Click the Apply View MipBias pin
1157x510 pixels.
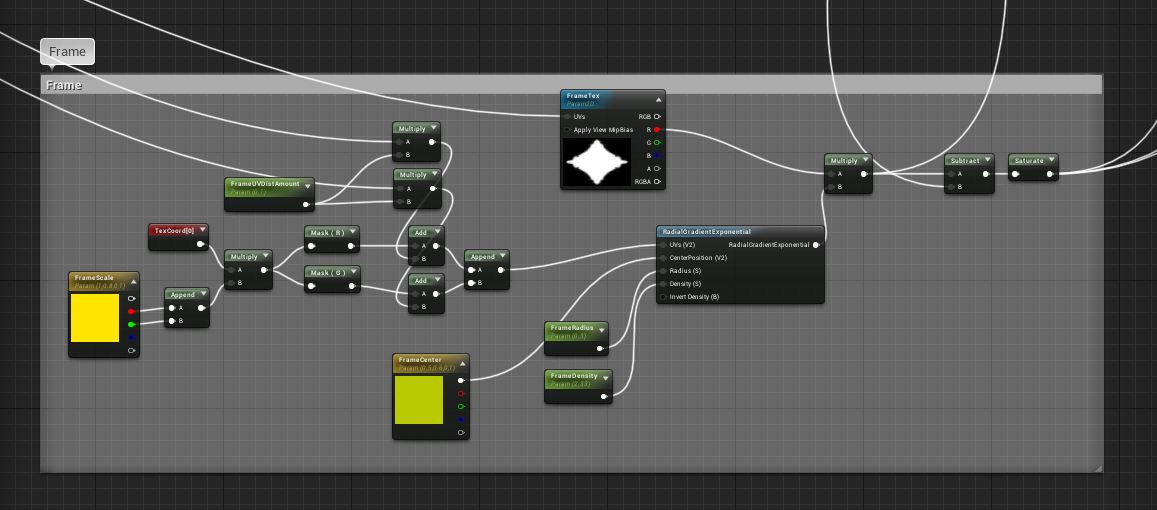coord(568,130)
